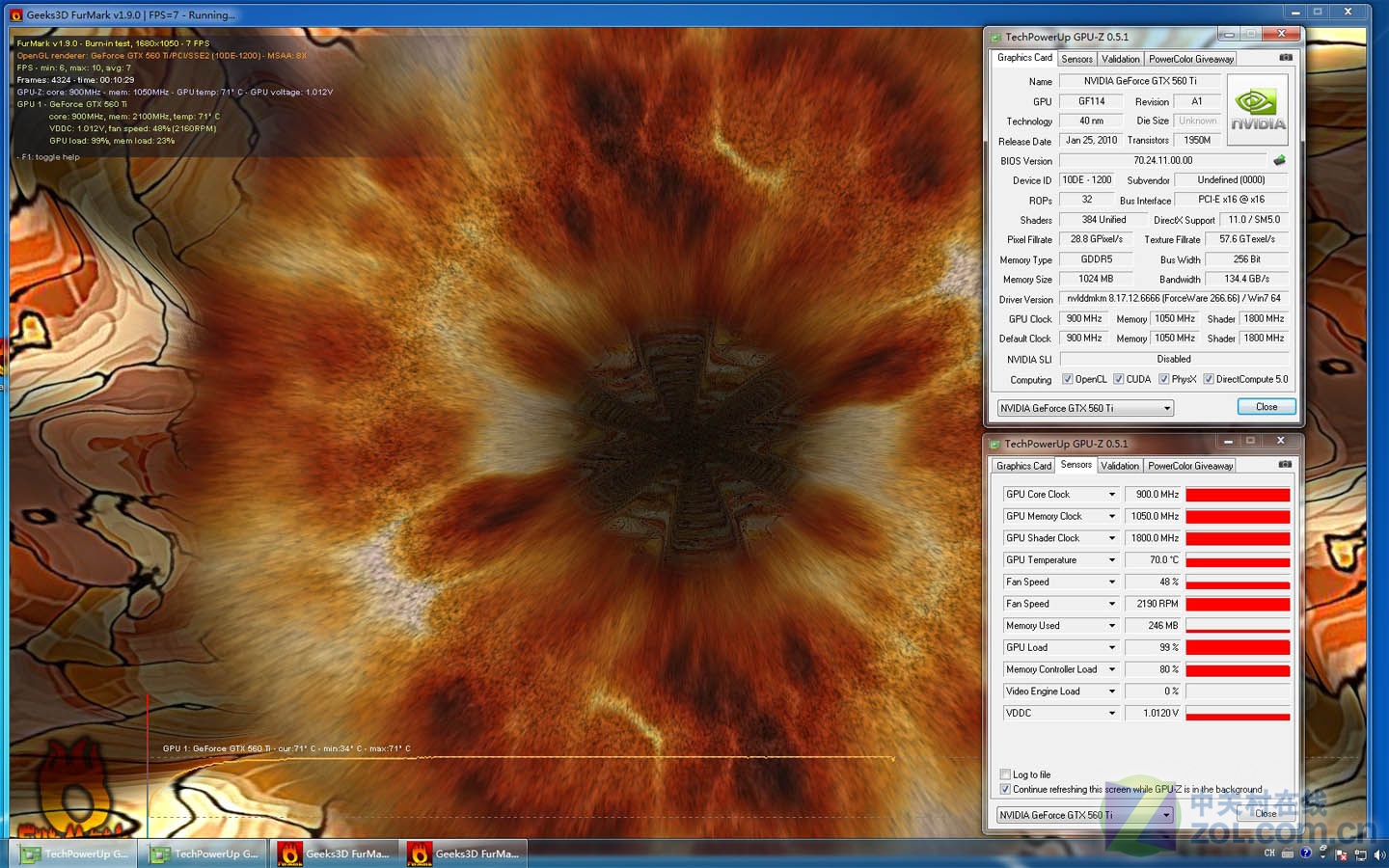The height and width of the screenshot is (868, 1389).
Task: Open the network tray icon
Action: [x=1361, y=854]
